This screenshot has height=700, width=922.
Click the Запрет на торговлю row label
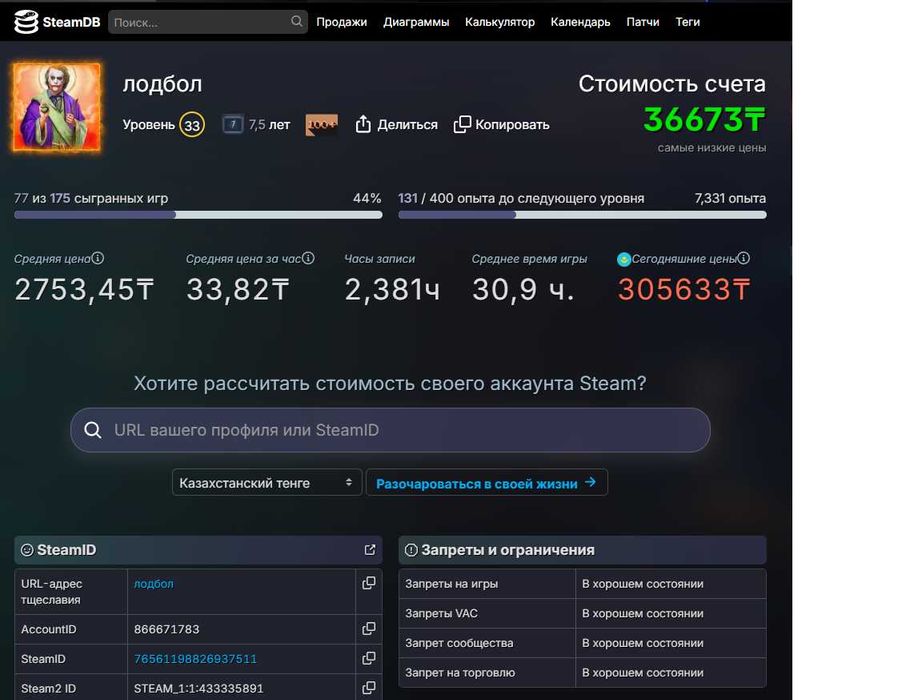[x=460, y=672]
